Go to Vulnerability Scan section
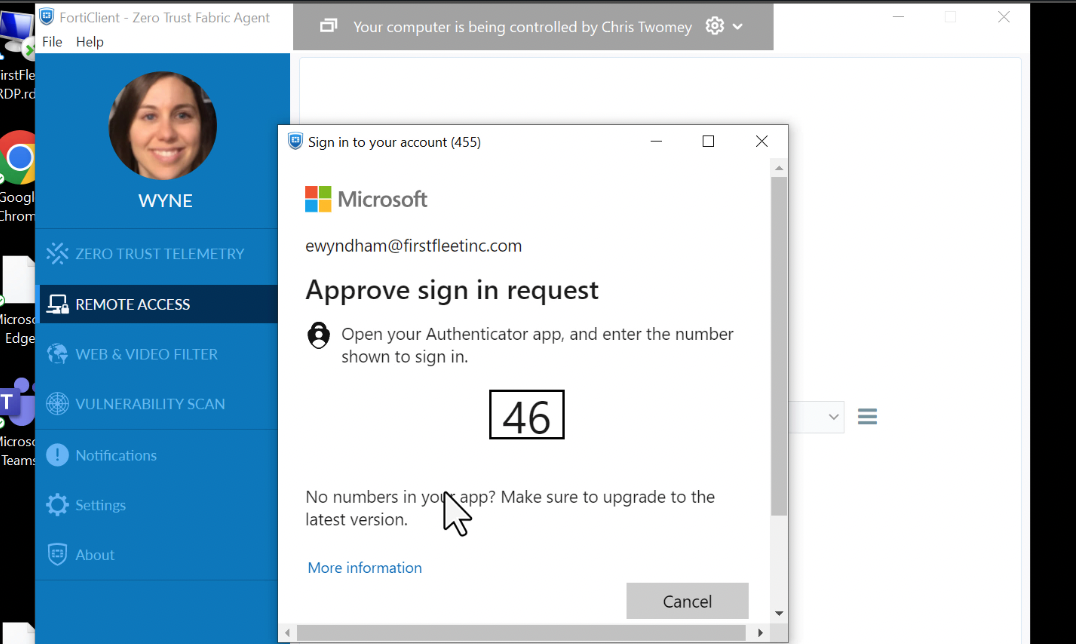Image resolution: width=1076 pixels, height=644 pixels. pos(157,404)
